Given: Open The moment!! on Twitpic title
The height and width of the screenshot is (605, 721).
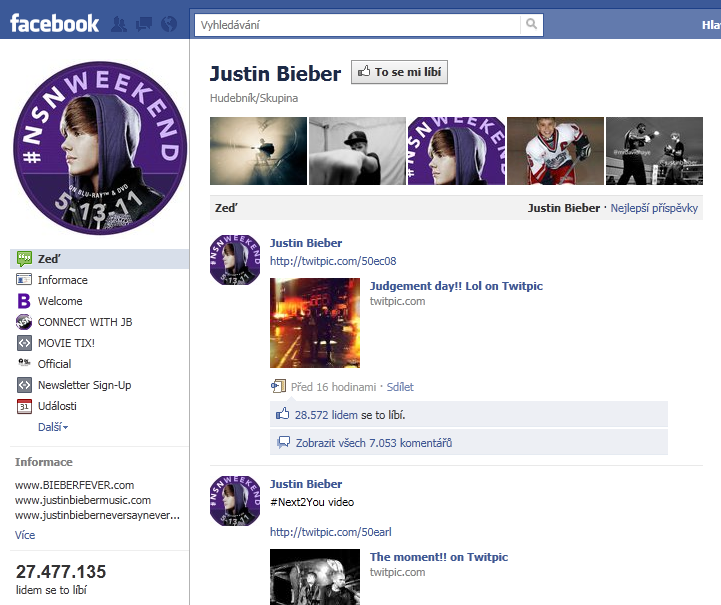Looking at the screenshot, I should tap(439, 557).
